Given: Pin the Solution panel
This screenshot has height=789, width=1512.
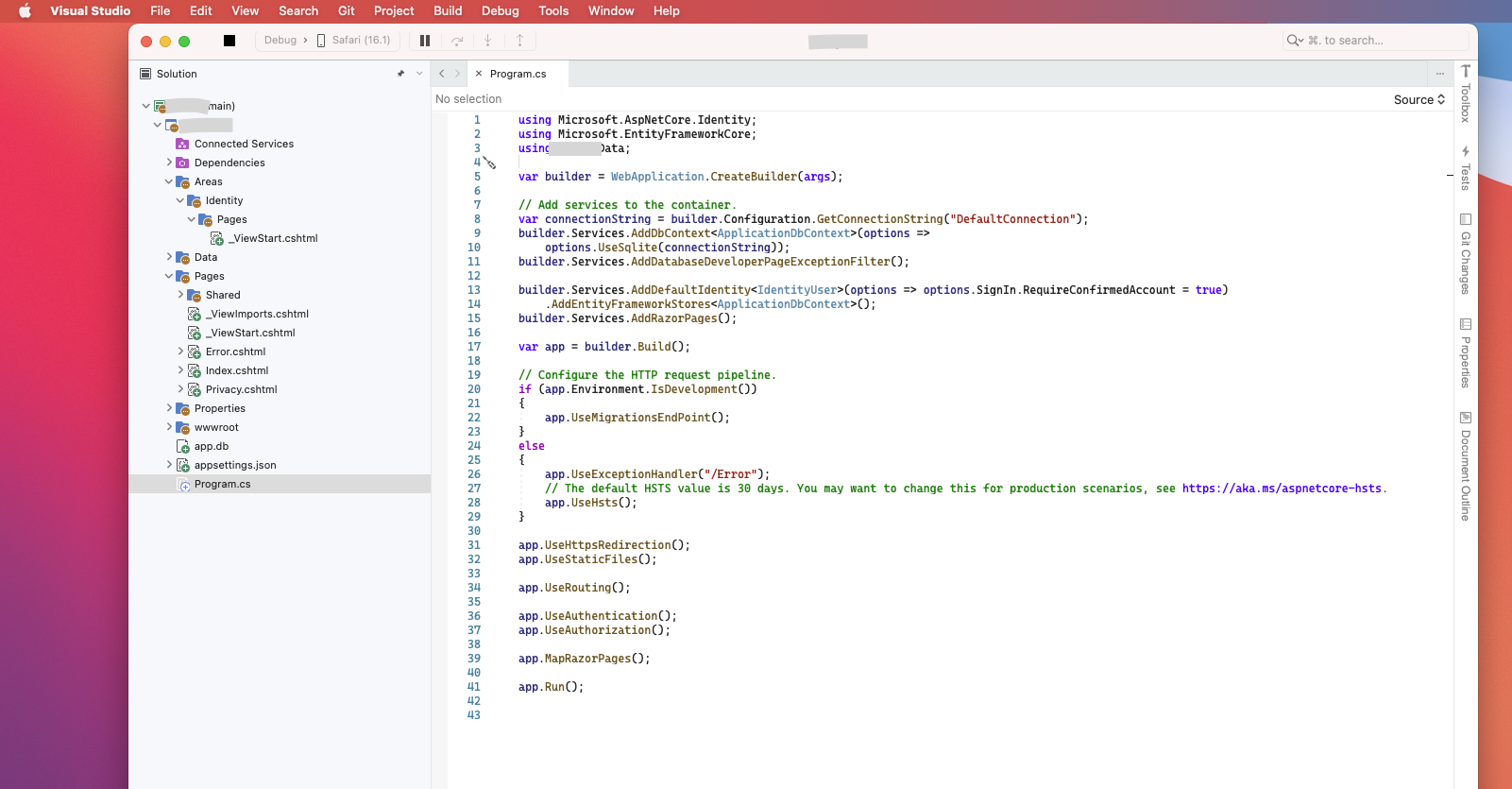Looking at the screenshot, I should [x=401, y=74].
